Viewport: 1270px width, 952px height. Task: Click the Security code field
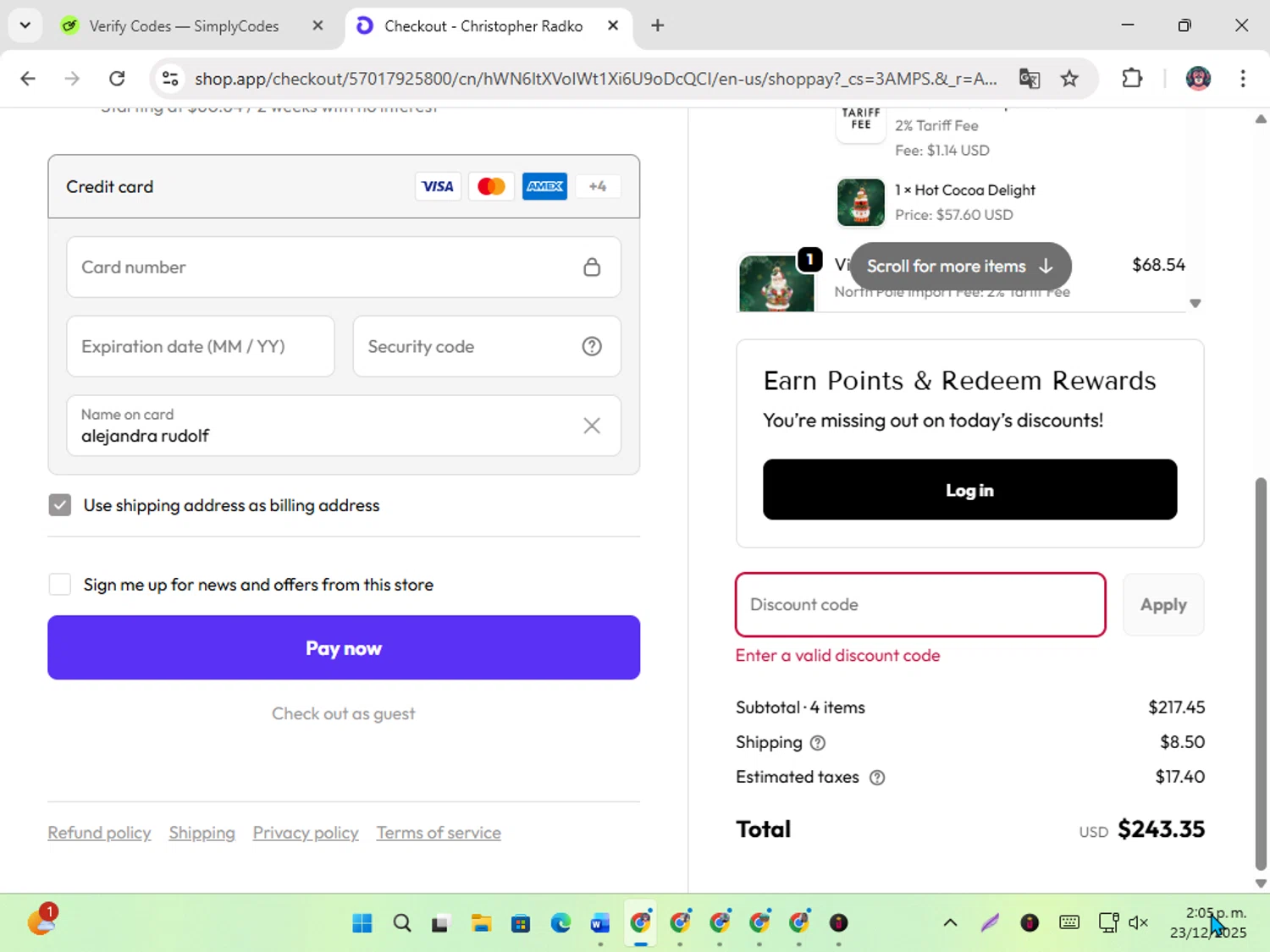click(487, 346)
